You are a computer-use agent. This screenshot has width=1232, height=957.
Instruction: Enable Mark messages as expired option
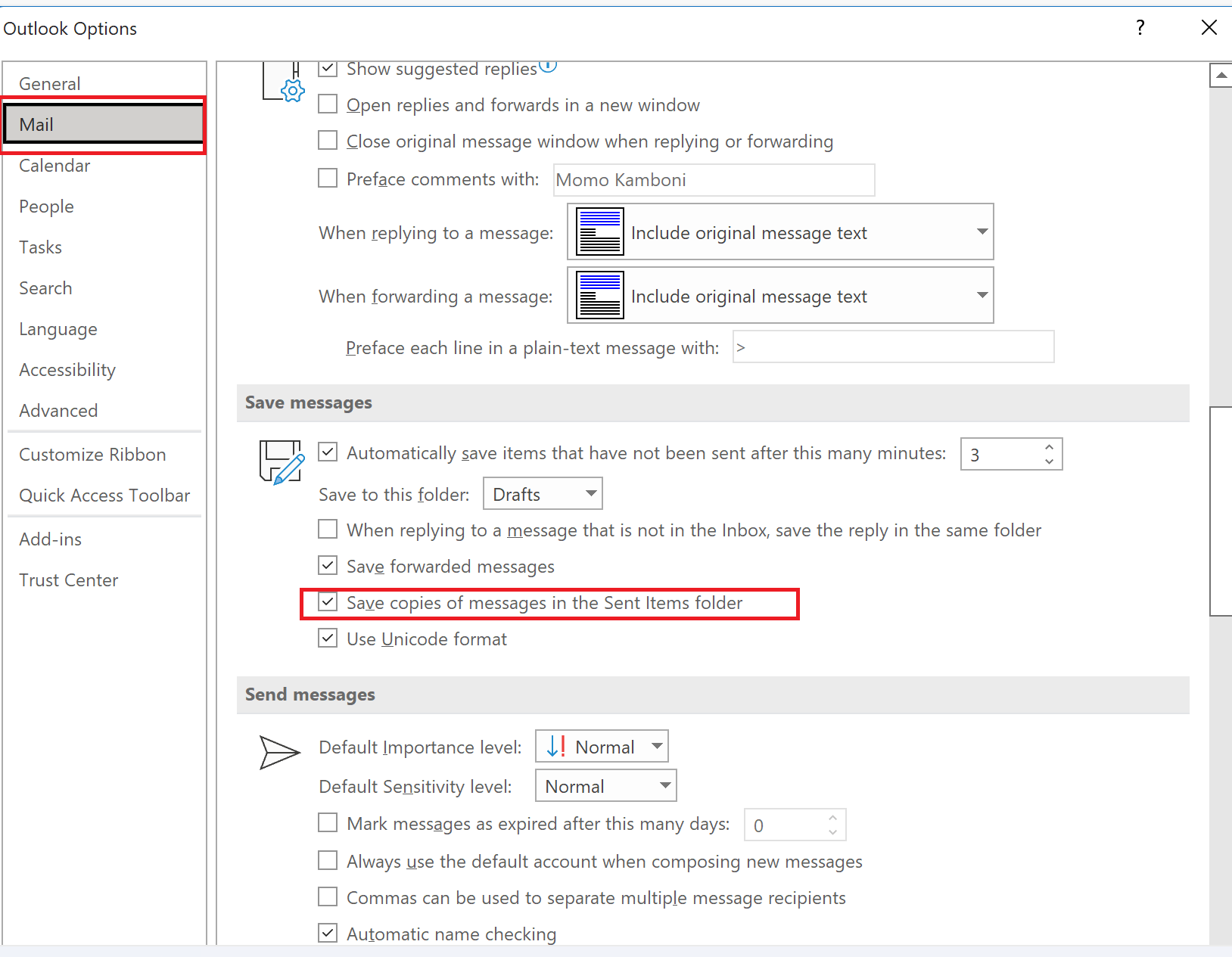point(328,822)
